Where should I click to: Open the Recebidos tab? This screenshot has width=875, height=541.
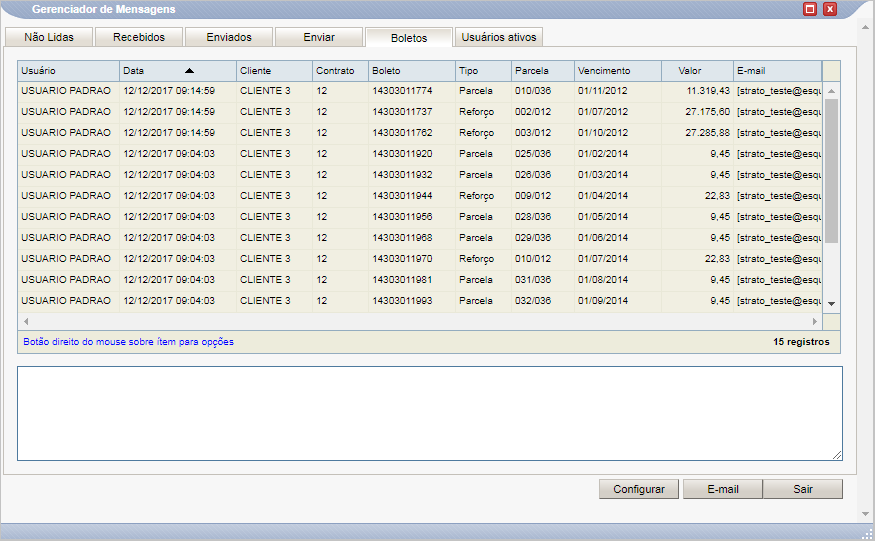point(139,37)
